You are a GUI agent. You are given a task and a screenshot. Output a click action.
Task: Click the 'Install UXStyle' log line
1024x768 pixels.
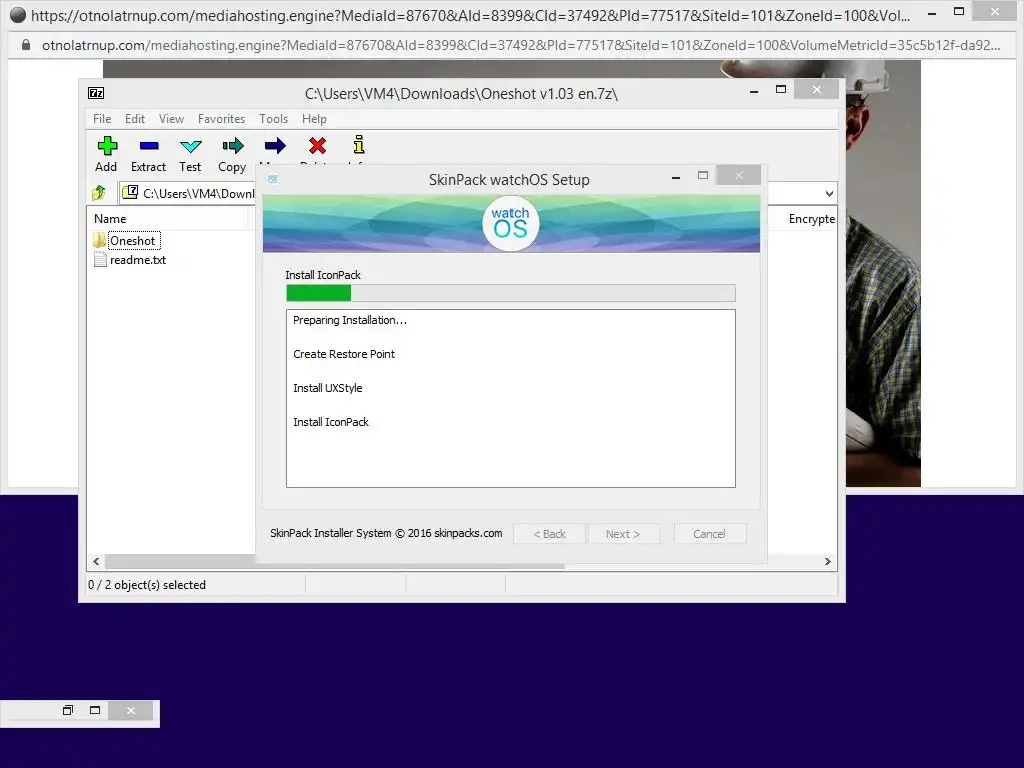tap(328, 388)
